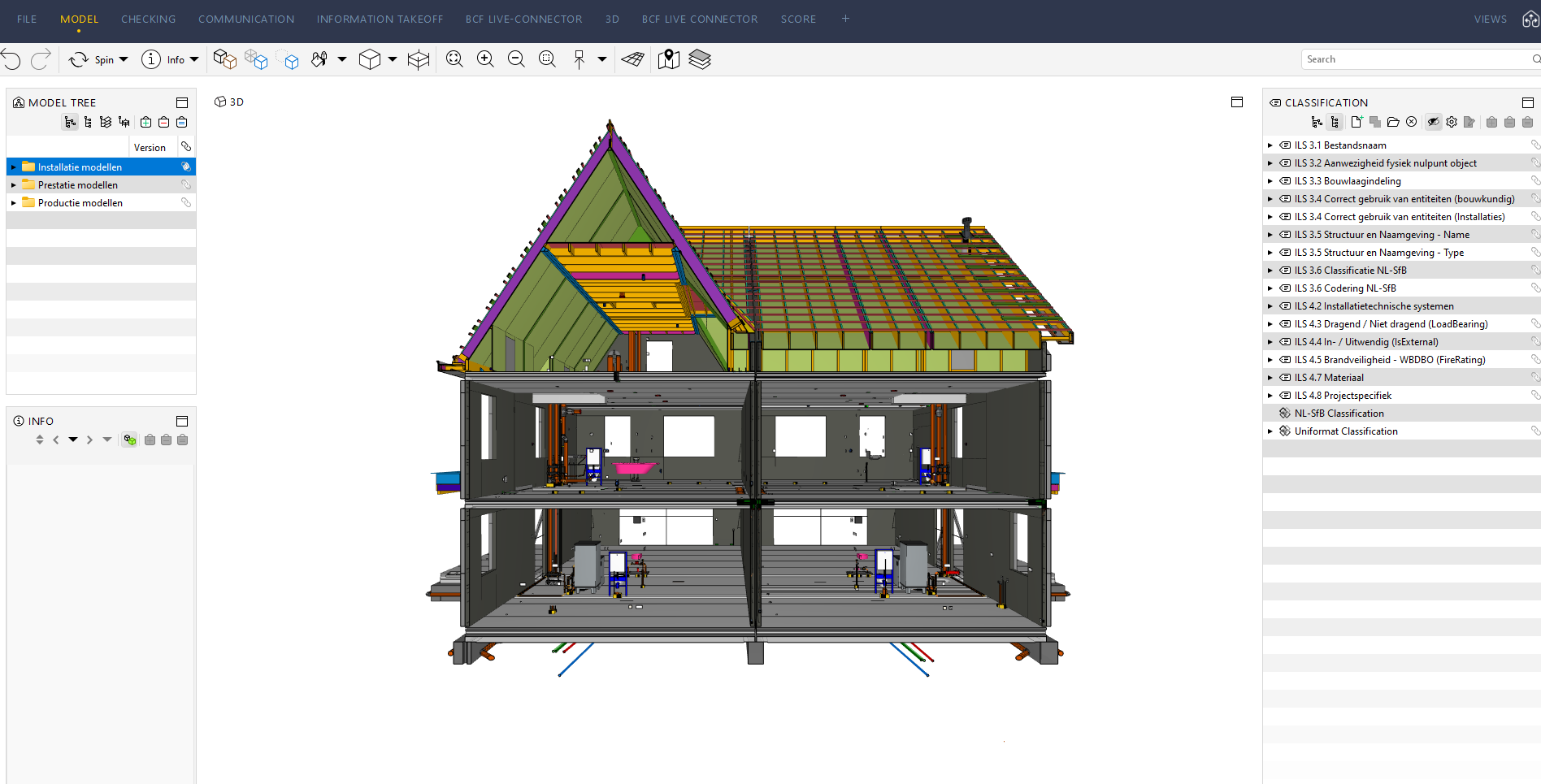Toggle hide unused classifications eye icon
Screen dimensions: 1541x784
click(1433, 122)
